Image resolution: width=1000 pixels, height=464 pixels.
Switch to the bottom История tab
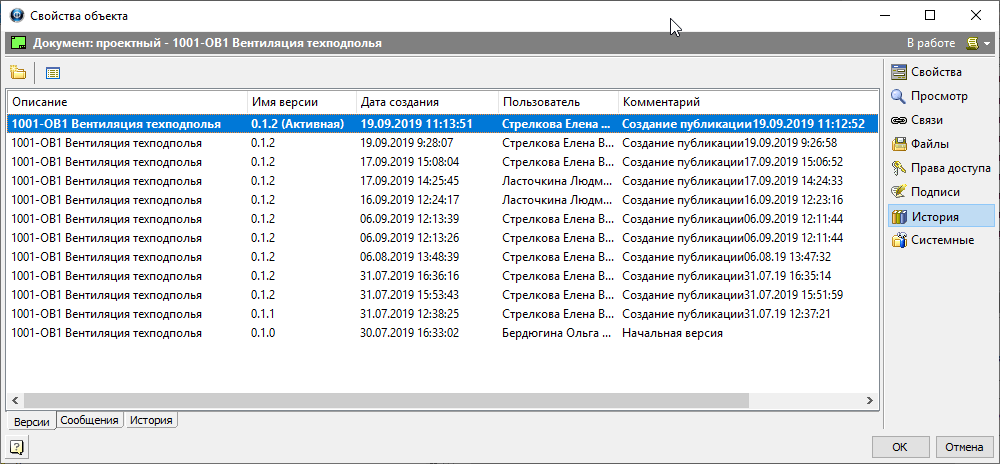[151, 421]
